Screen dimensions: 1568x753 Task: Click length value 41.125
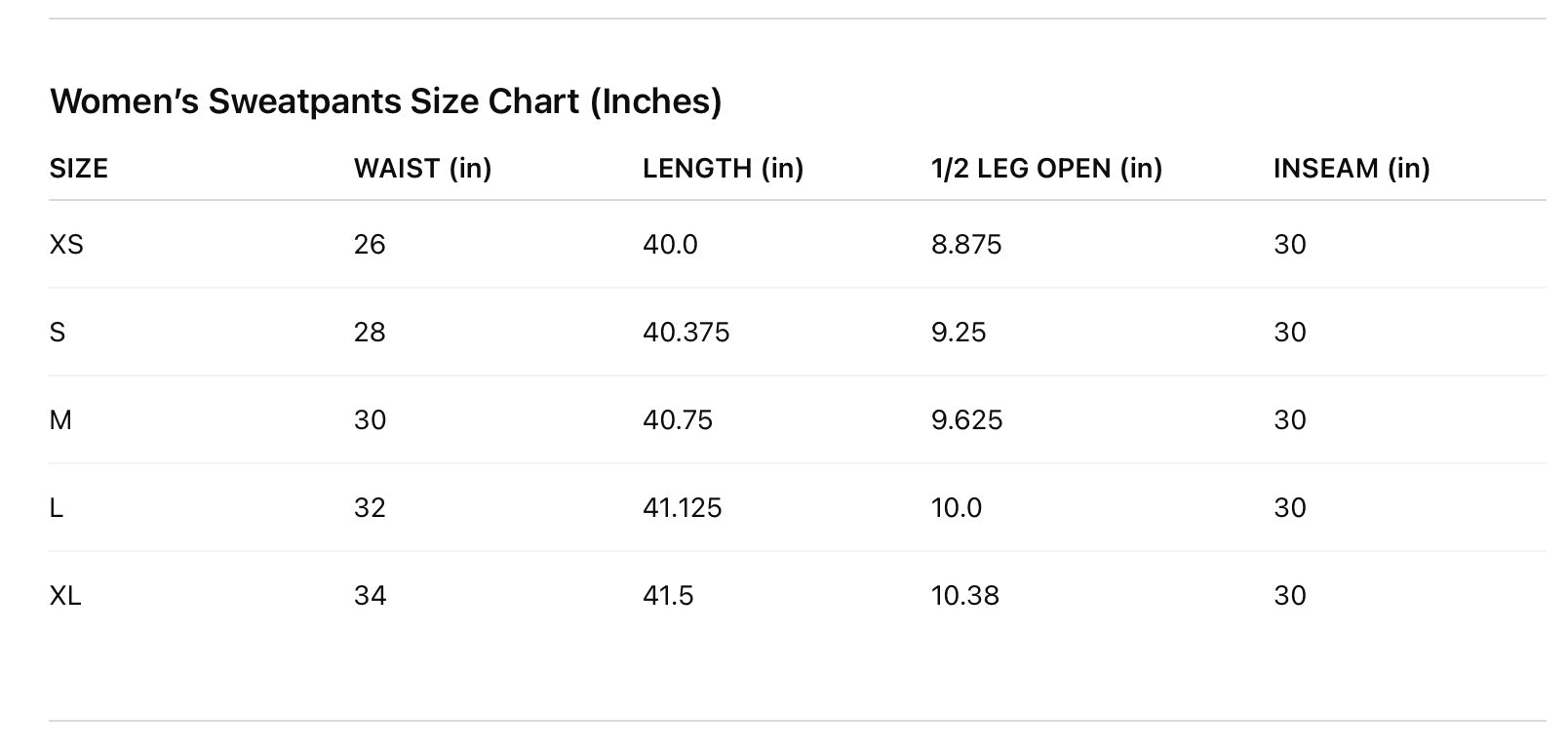(682, 508)
